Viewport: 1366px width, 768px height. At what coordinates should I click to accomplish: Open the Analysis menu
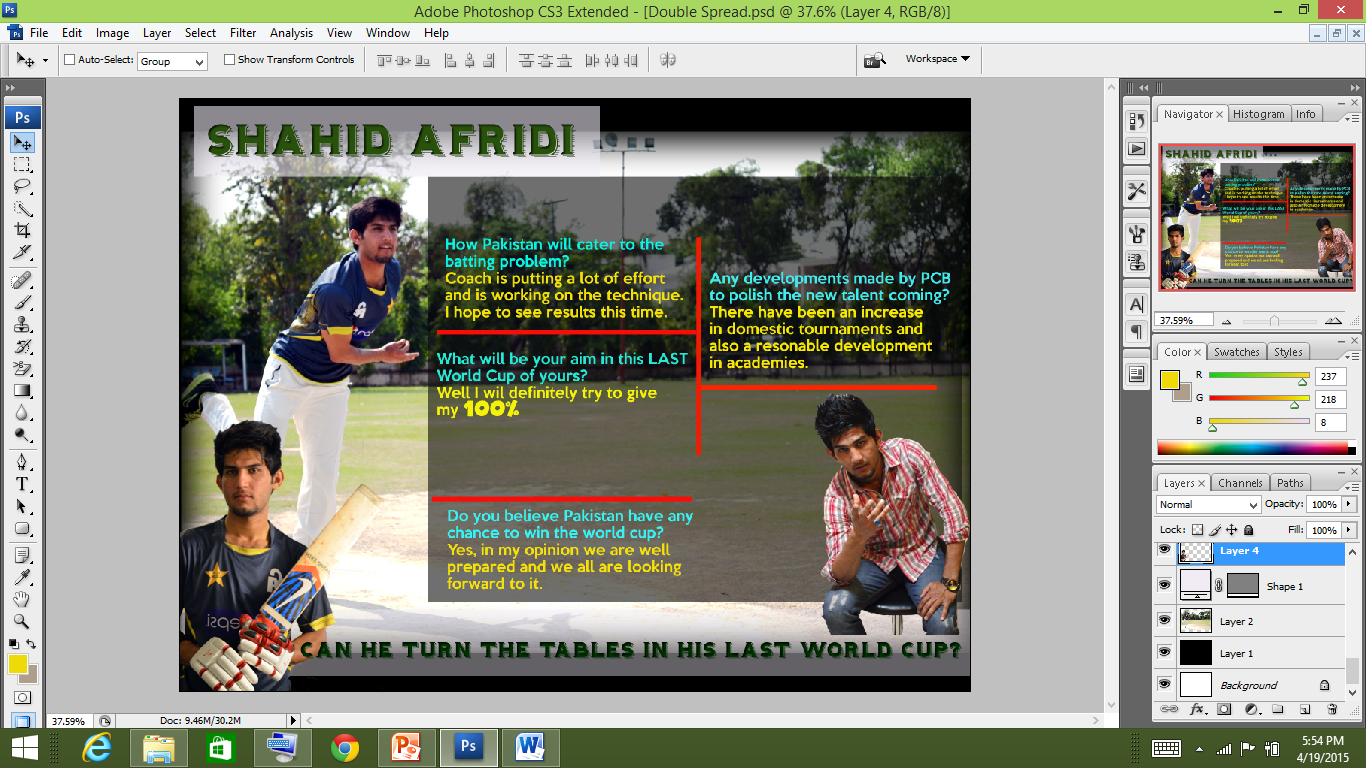pyautogui.click(x=291, y=33)
